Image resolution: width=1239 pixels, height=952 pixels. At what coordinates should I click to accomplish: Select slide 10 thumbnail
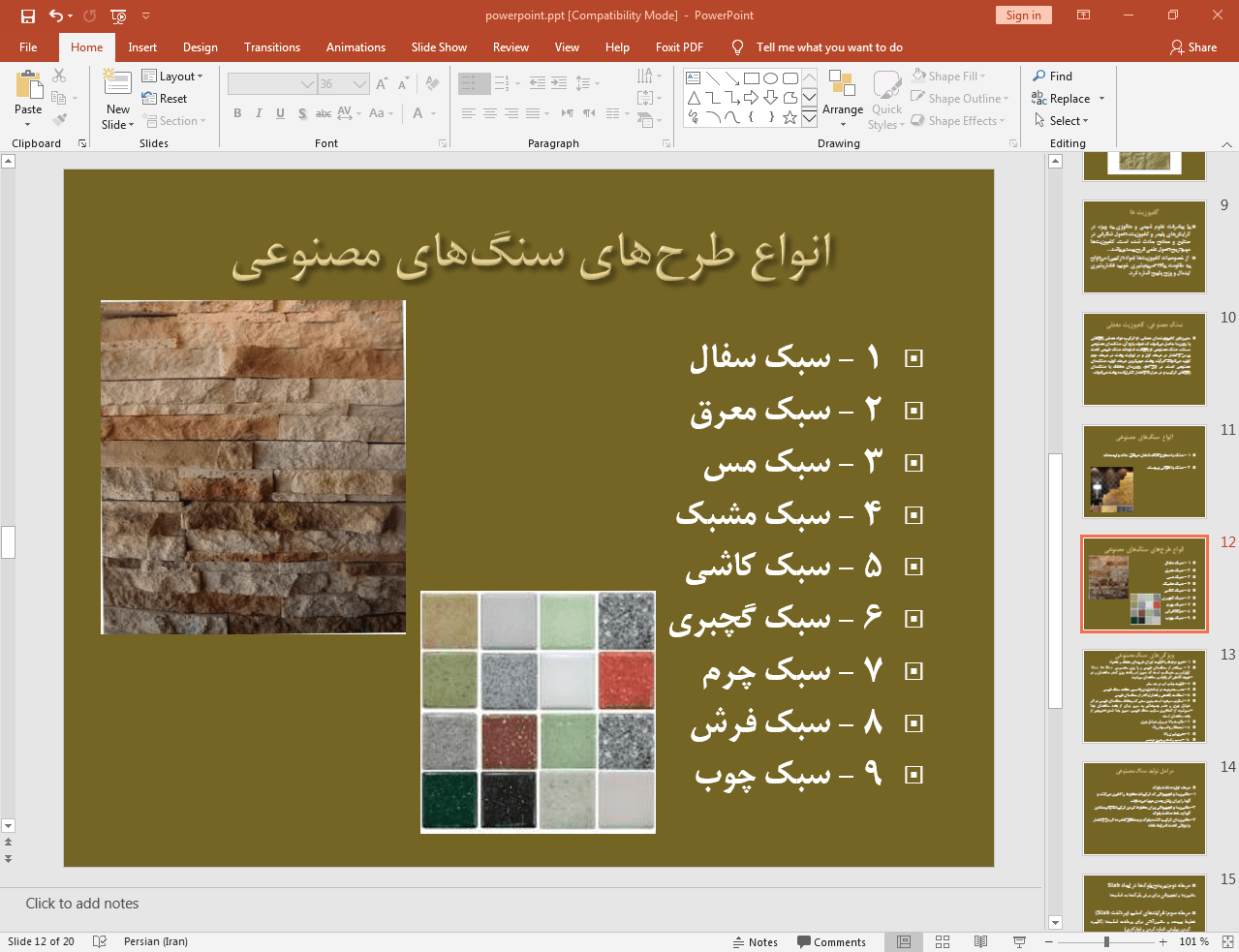coord(1144,359)
